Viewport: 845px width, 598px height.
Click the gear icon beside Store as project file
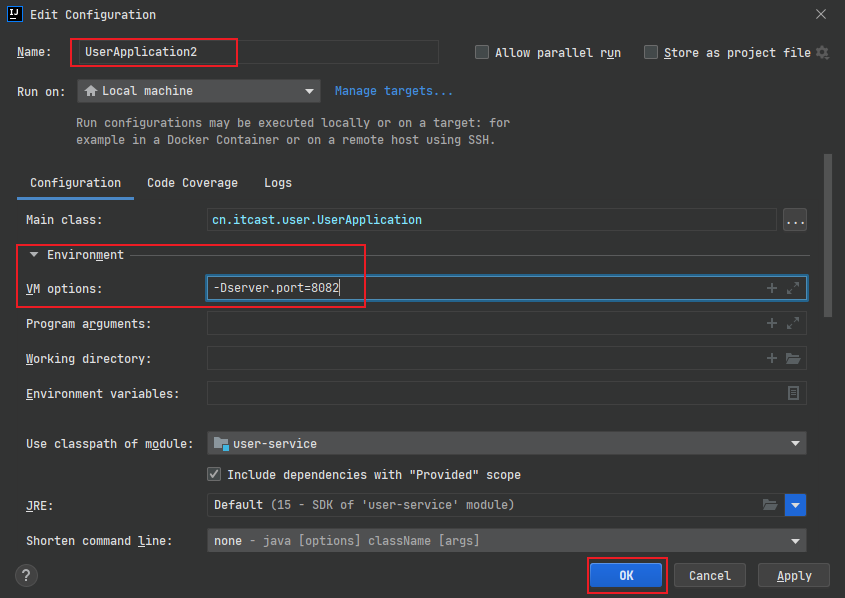click(822, 53)
